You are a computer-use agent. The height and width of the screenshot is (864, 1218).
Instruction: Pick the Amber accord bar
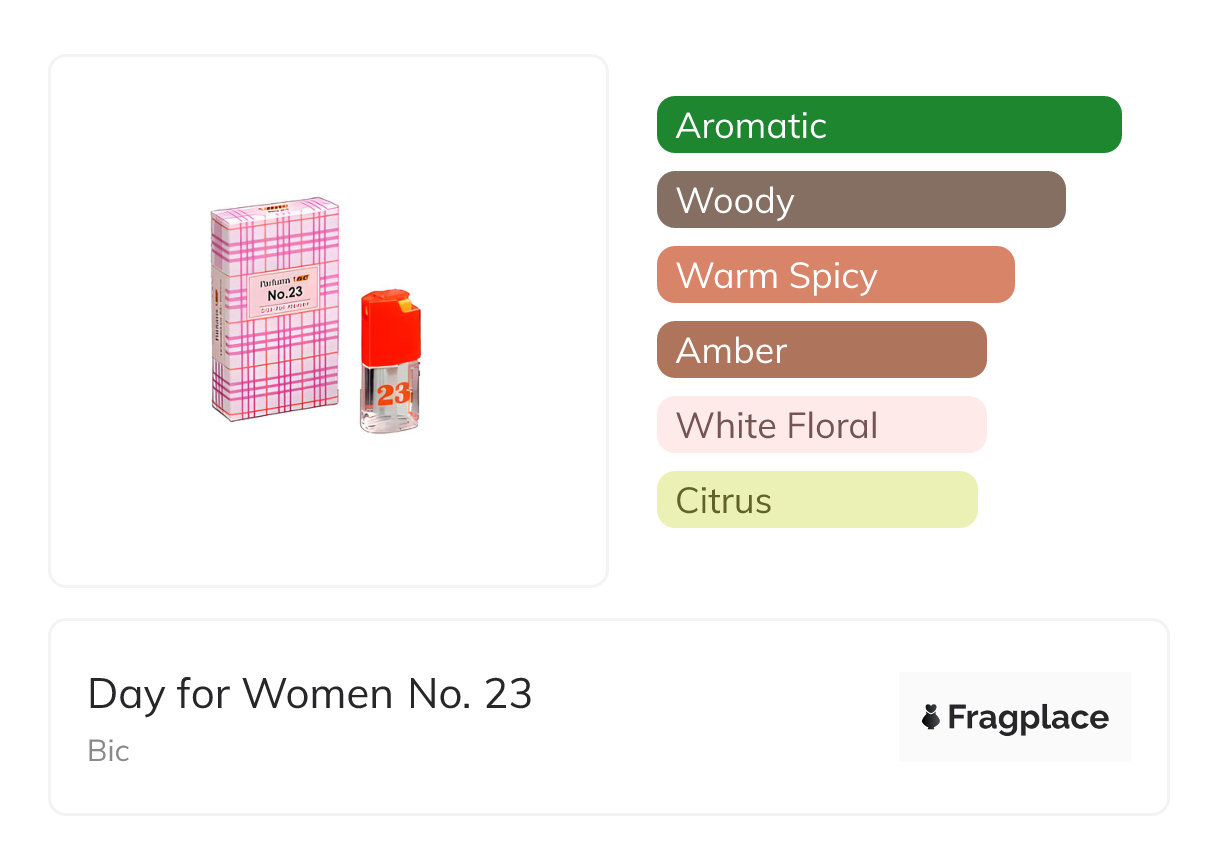(x=822, y=350)
